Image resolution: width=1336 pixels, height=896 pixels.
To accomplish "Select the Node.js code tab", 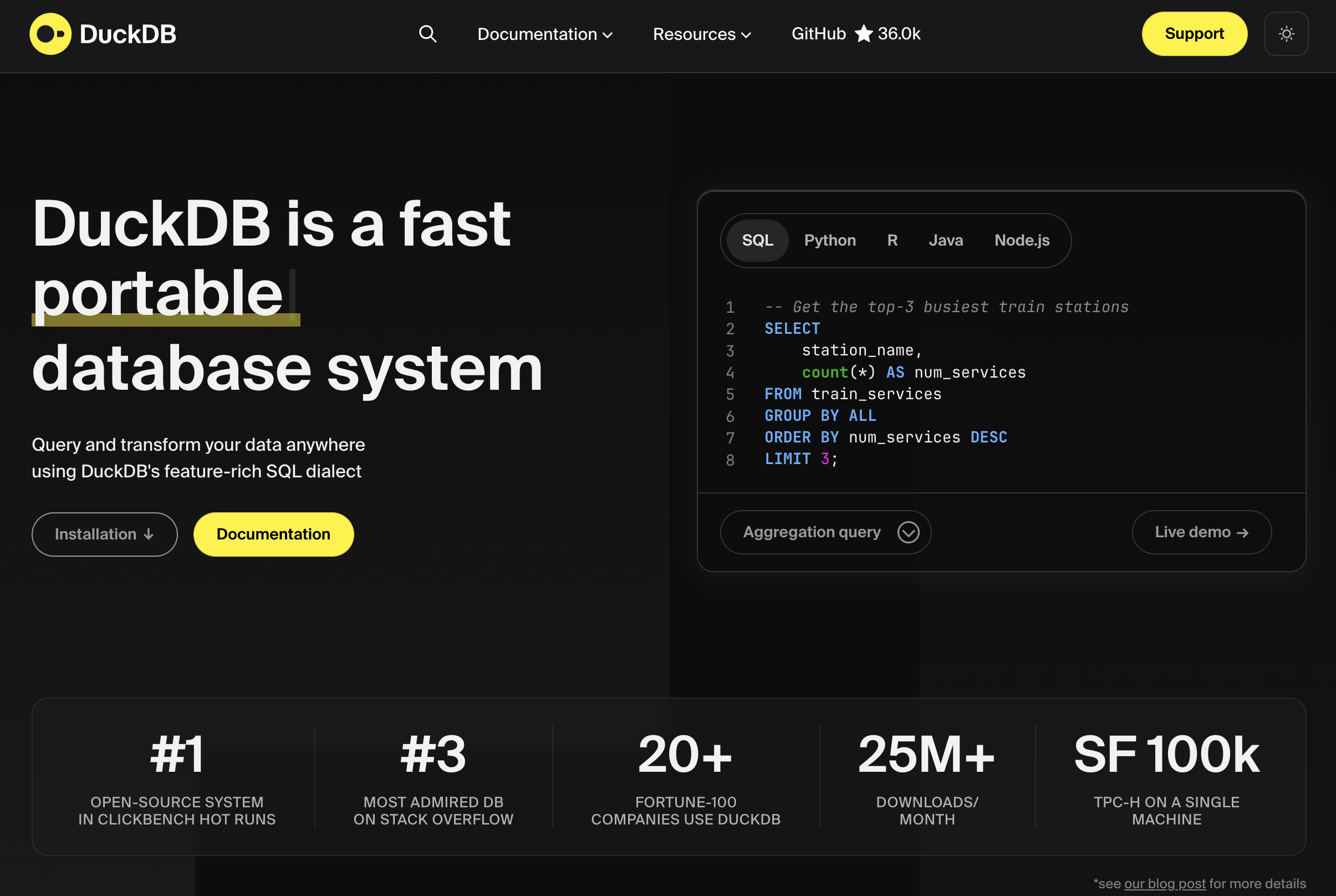I will point(1021,240).
